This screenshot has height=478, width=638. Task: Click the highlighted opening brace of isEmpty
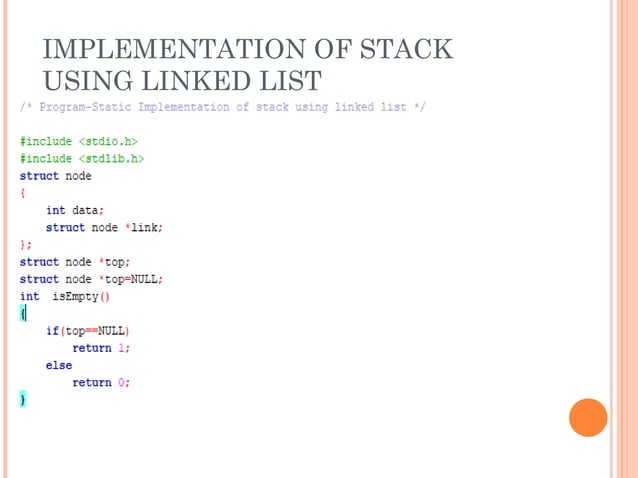pos(23,314)
